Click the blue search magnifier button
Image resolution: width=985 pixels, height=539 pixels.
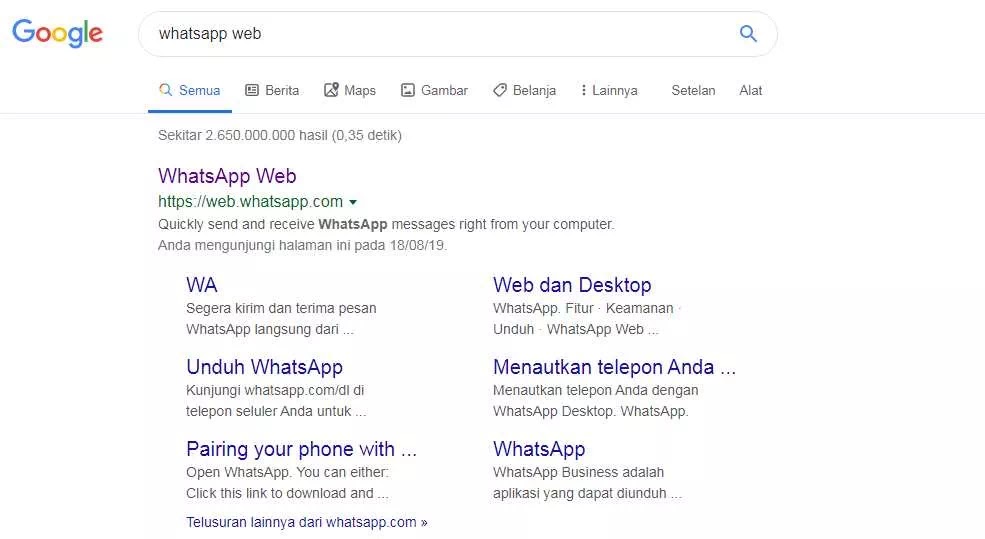748,33
